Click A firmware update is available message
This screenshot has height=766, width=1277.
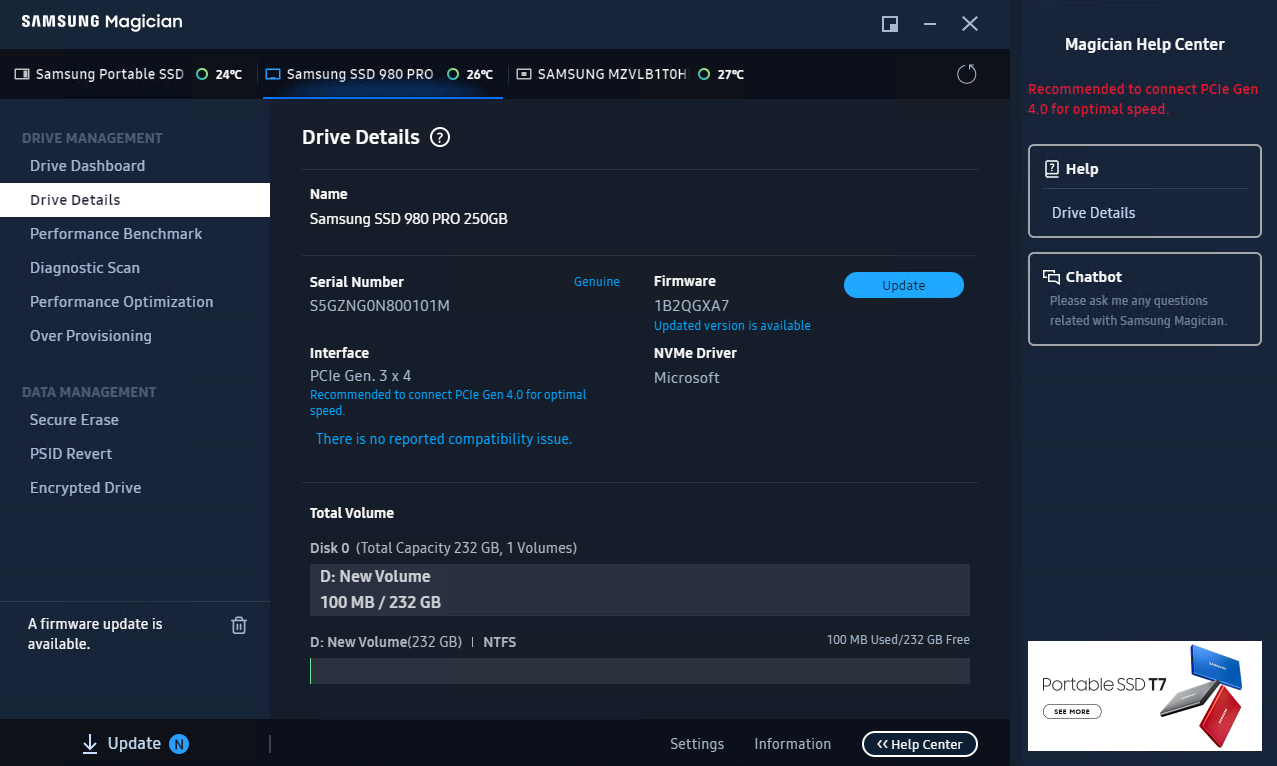coord(95,634)
